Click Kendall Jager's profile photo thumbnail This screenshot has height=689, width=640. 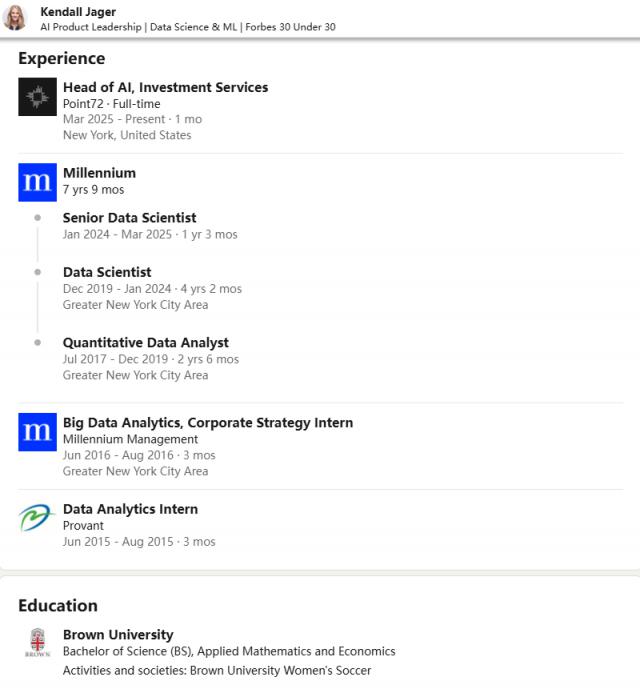(15, 17)
